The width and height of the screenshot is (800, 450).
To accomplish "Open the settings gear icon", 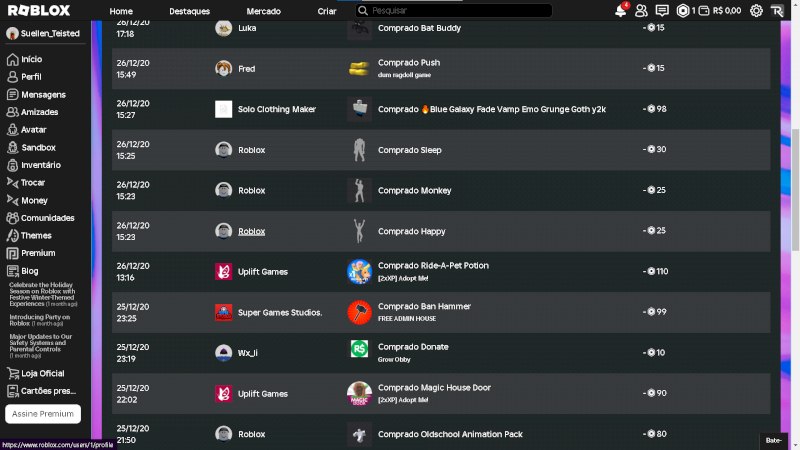I will click(x=756, y=11).
